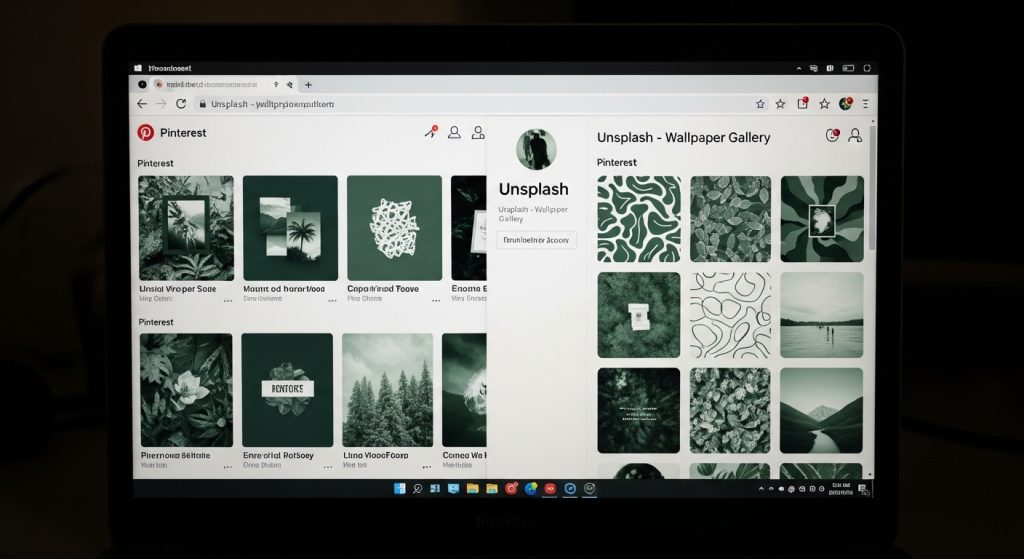Click the Unsial Vlroper Sode pin title
The height and width of the screenshot is (559, 1024).
coord(178,289)
